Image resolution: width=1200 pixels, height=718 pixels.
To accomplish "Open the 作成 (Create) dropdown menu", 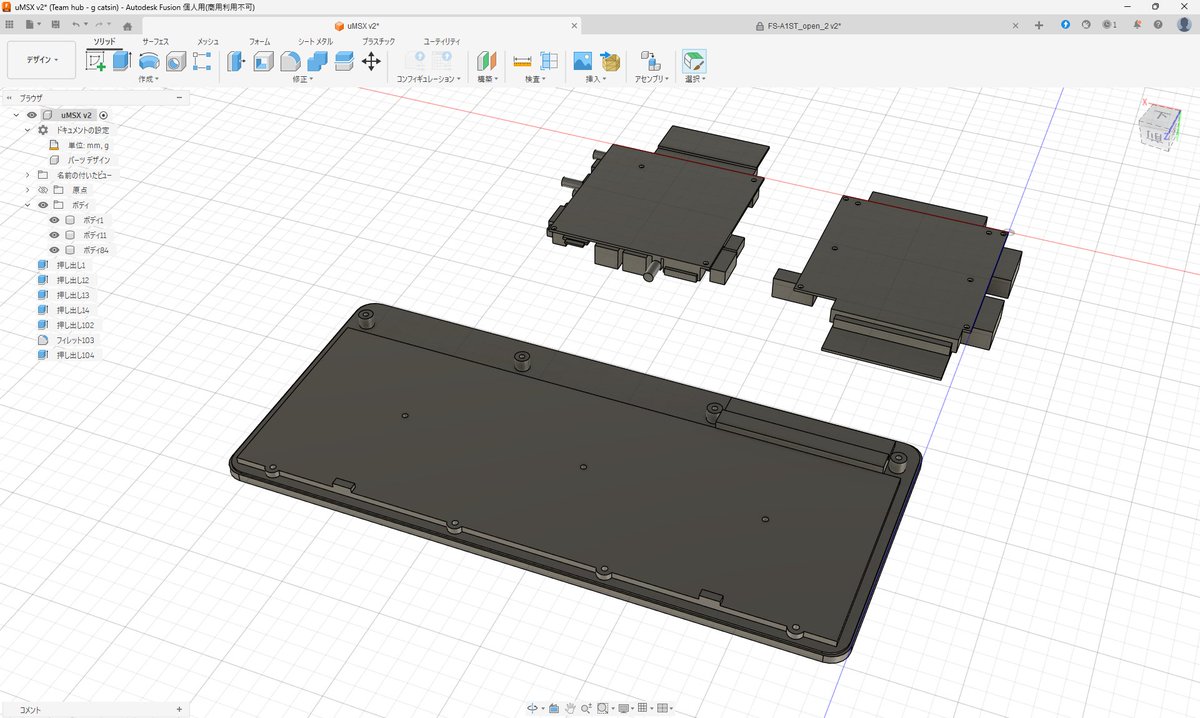I will coord(148,79).
